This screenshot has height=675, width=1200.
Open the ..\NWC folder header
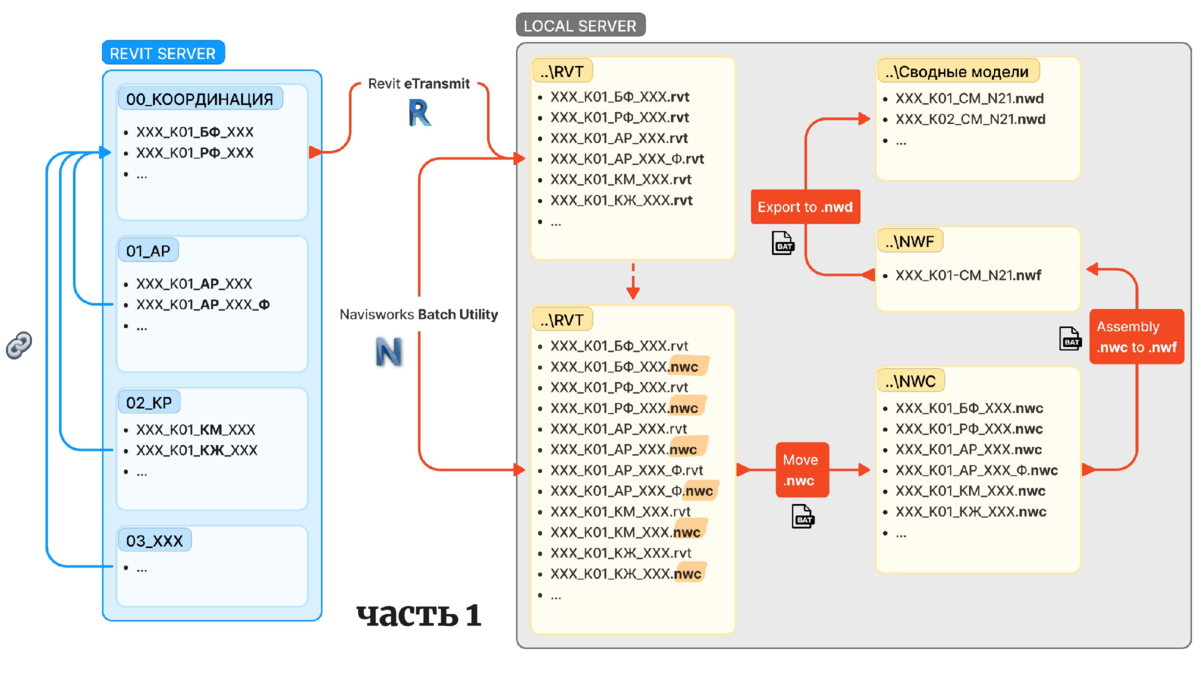[911, 380]
